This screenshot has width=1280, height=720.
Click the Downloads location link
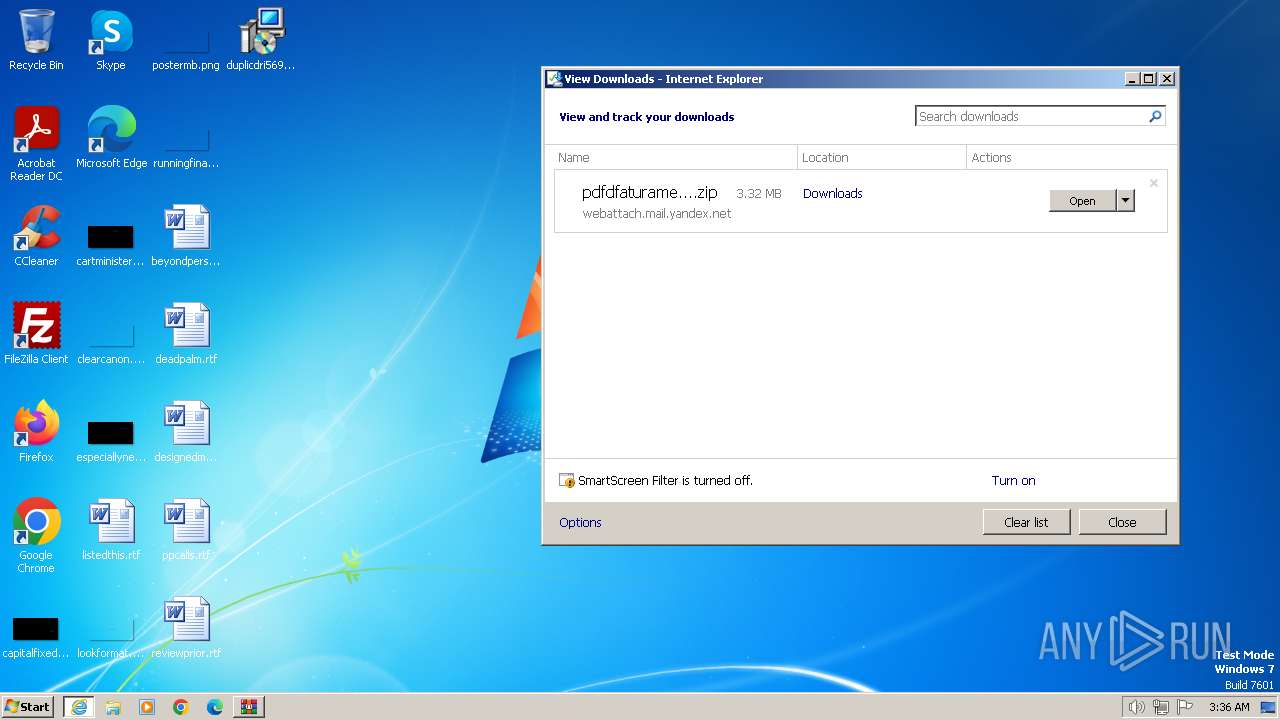point(833,194)
